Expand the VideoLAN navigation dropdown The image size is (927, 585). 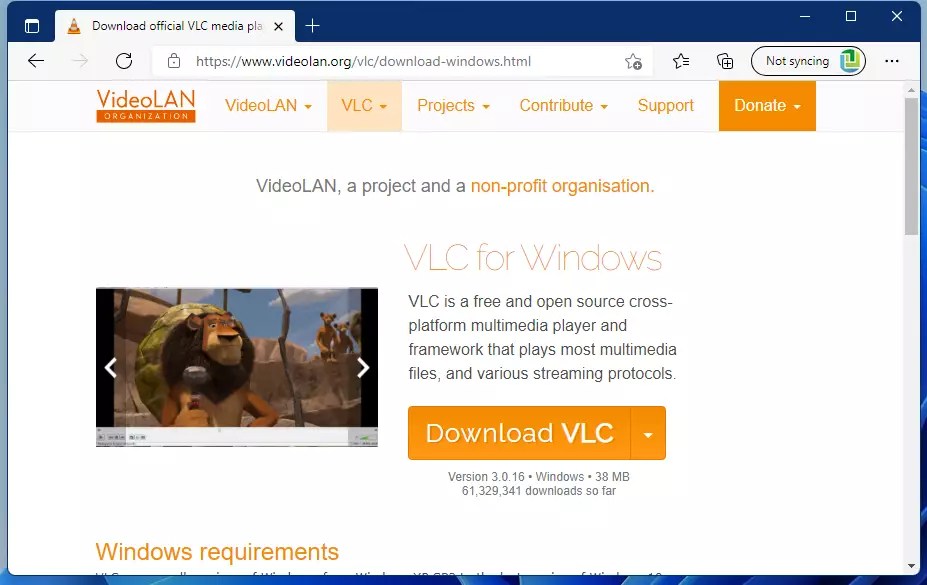[x=268, y=106]
